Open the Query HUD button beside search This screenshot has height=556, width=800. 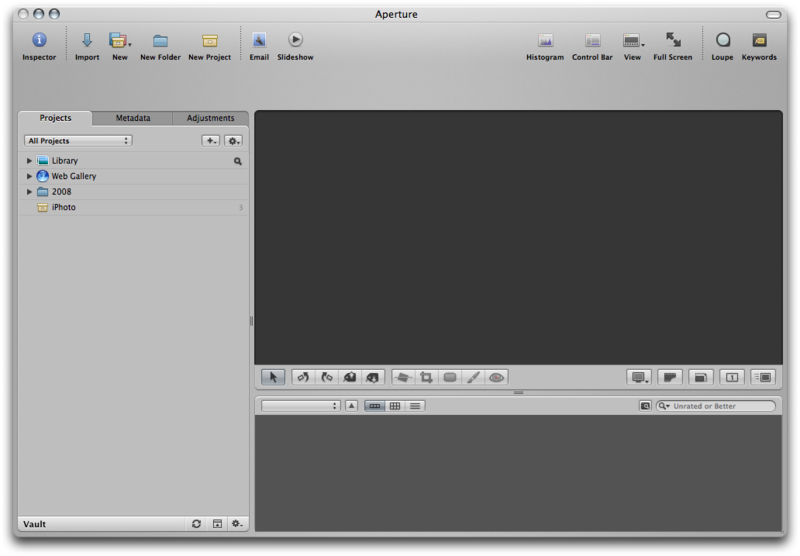coord(645,406)
